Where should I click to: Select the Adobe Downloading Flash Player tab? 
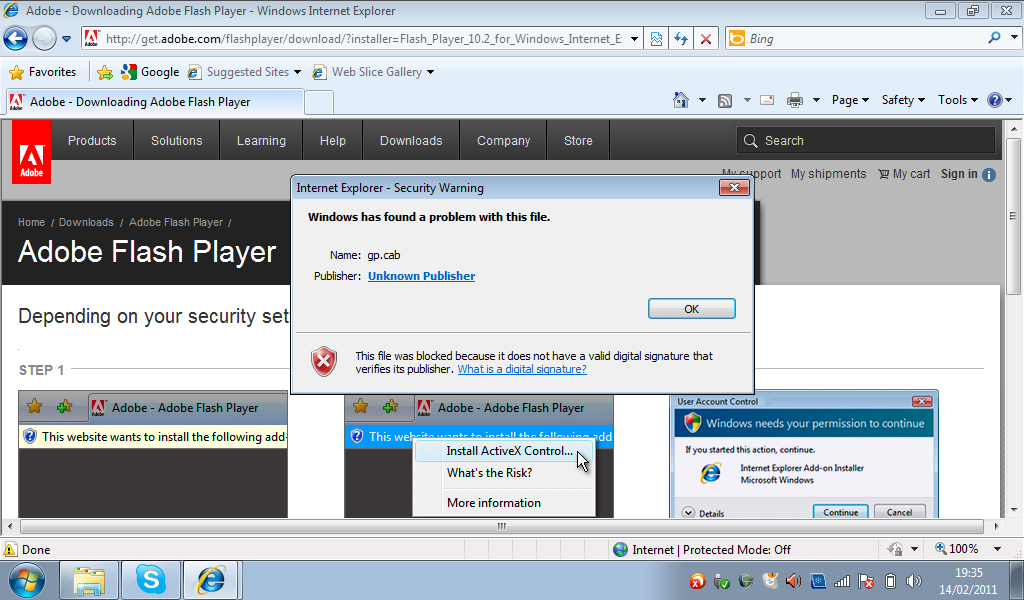[155, 102]
